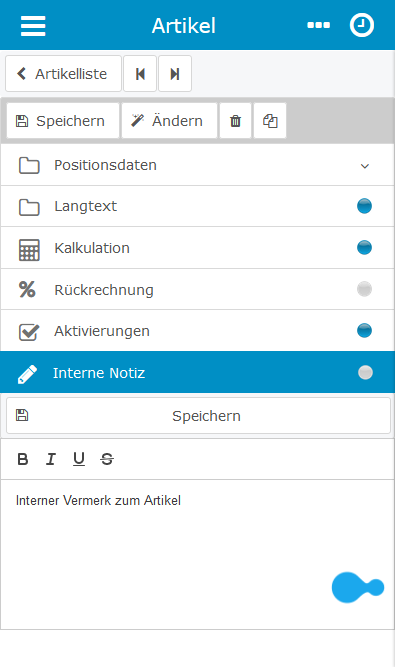
Task: Collapse the Interne Notiz section
Action: point(197,372)
